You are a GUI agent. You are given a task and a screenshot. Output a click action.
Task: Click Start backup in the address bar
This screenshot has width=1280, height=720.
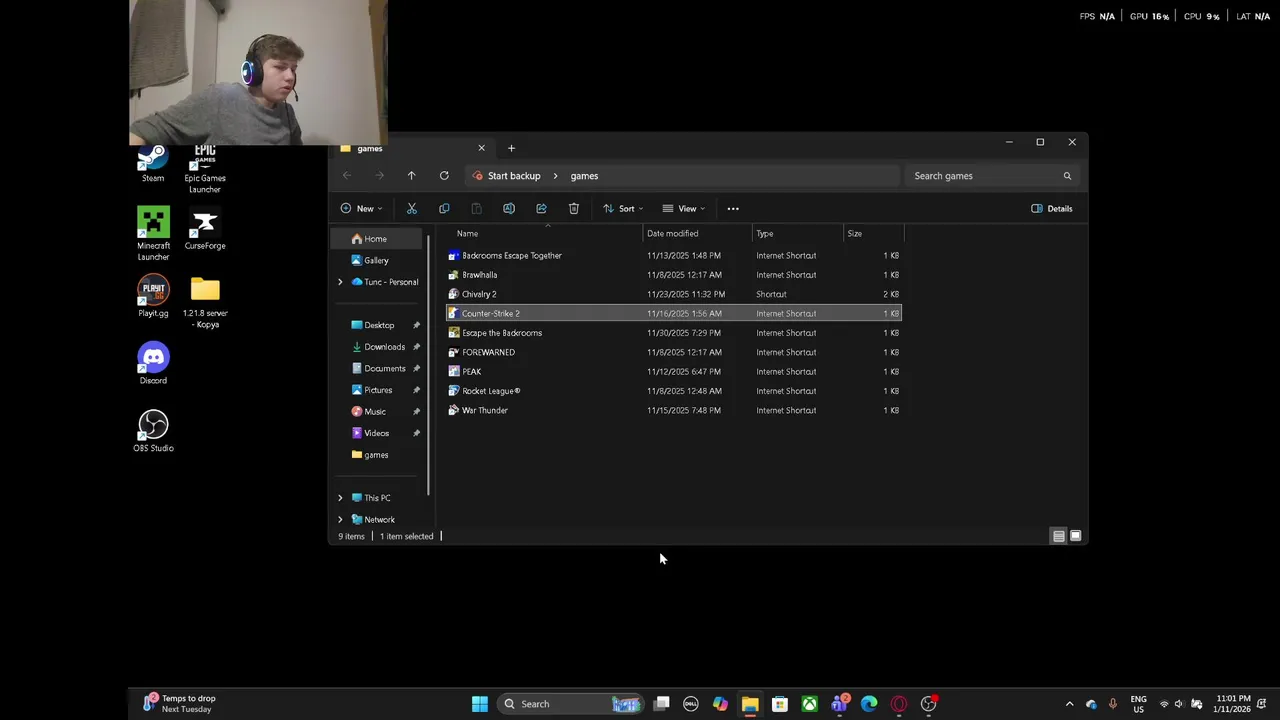[514, 176]
